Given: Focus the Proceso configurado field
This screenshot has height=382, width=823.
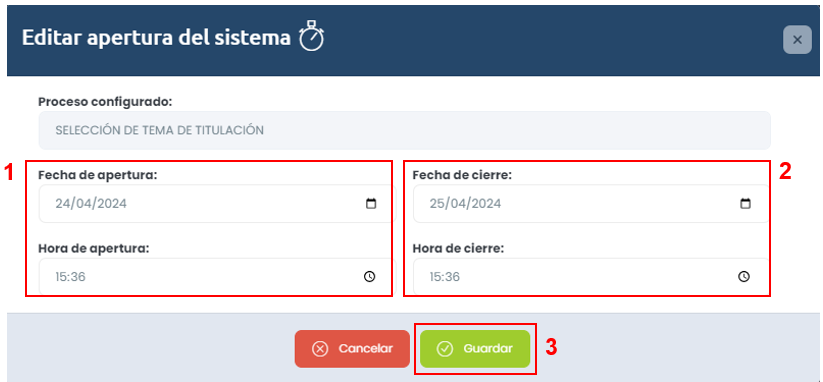Looking at the screenshot, I should [x=404, y=130].
